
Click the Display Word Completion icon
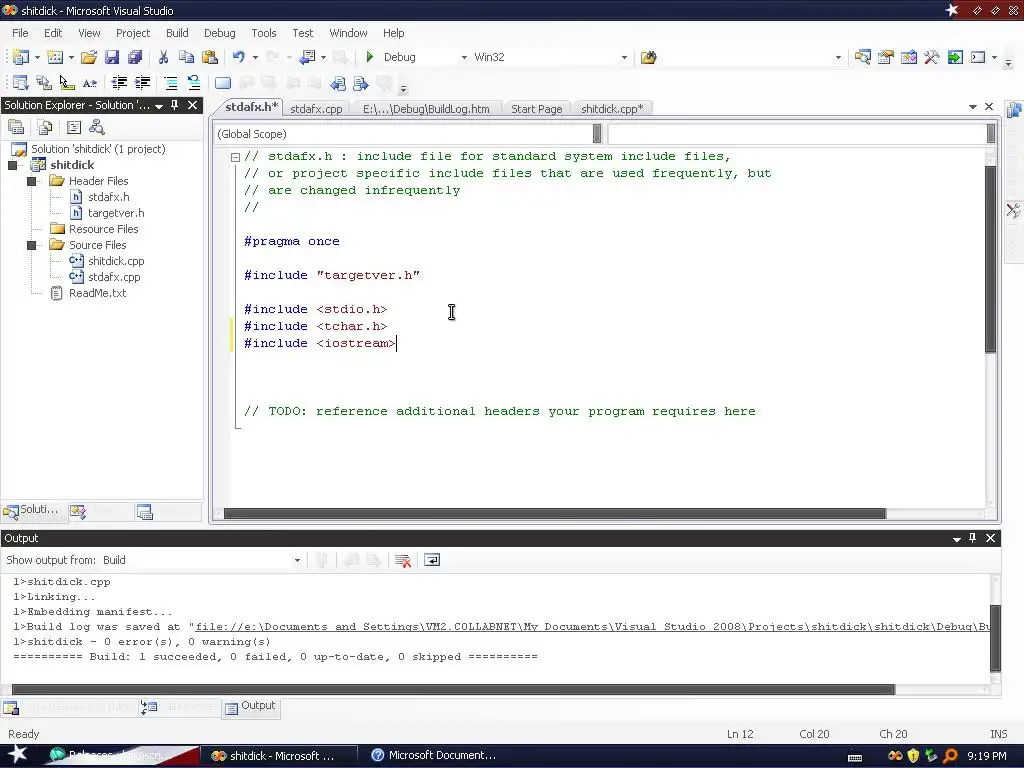[89, 83]
